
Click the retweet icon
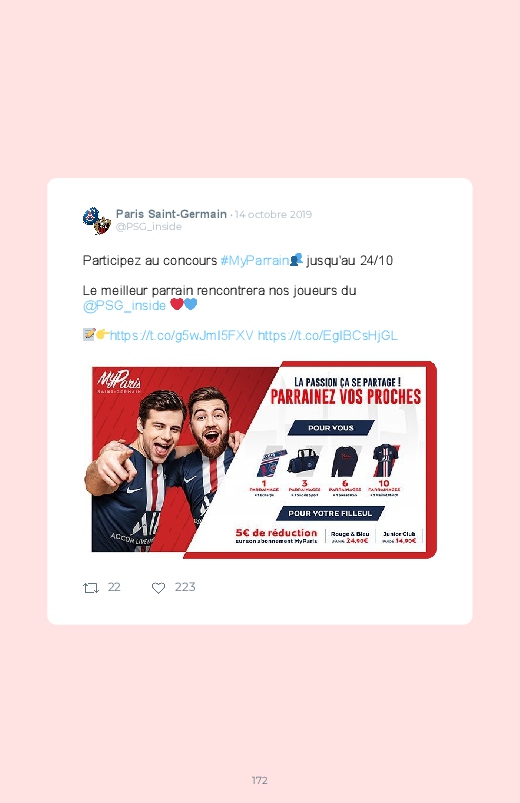point(91,588)
